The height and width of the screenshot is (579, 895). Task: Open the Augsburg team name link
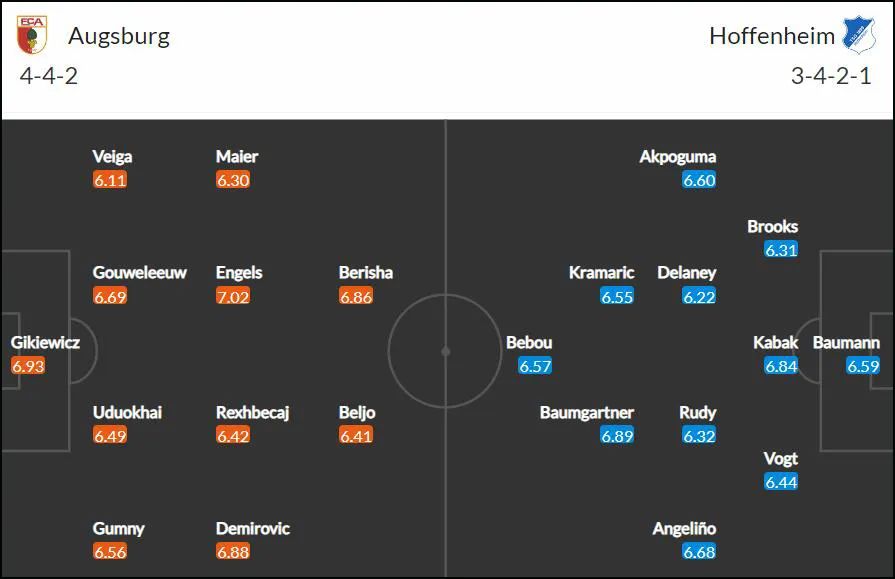point(119,36)
